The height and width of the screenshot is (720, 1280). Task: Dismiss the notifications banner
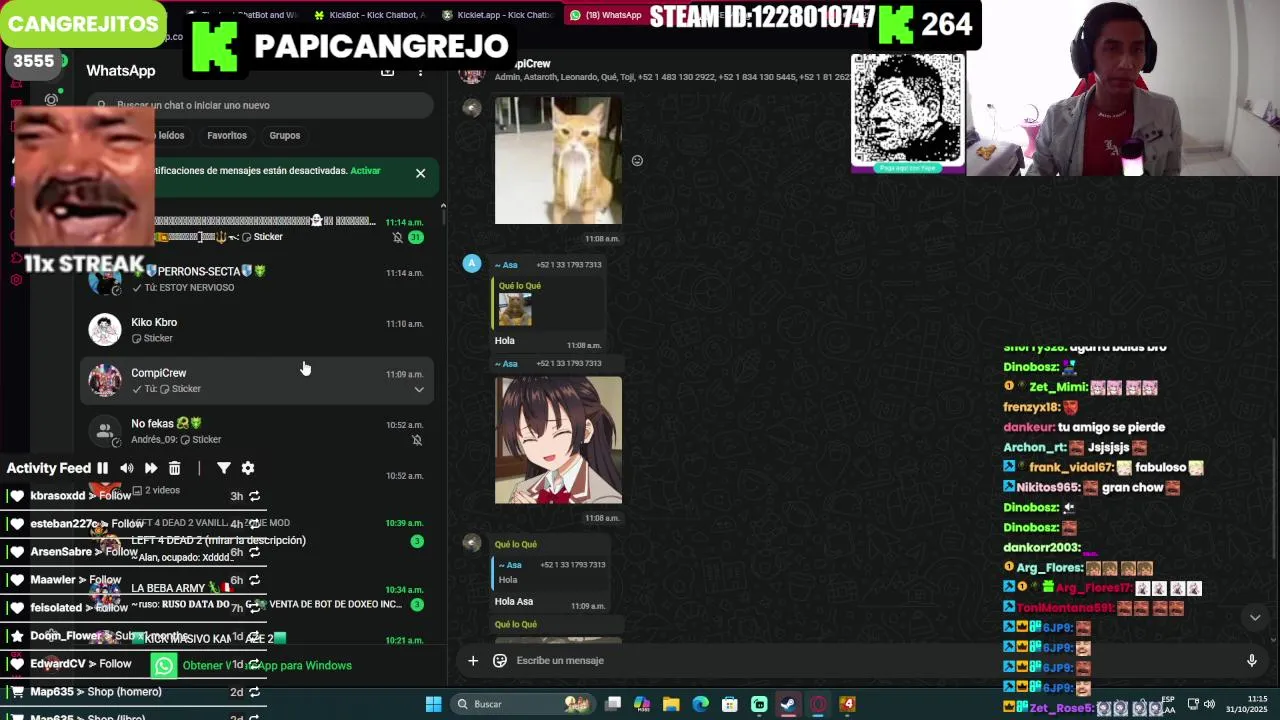click(420, 173)
